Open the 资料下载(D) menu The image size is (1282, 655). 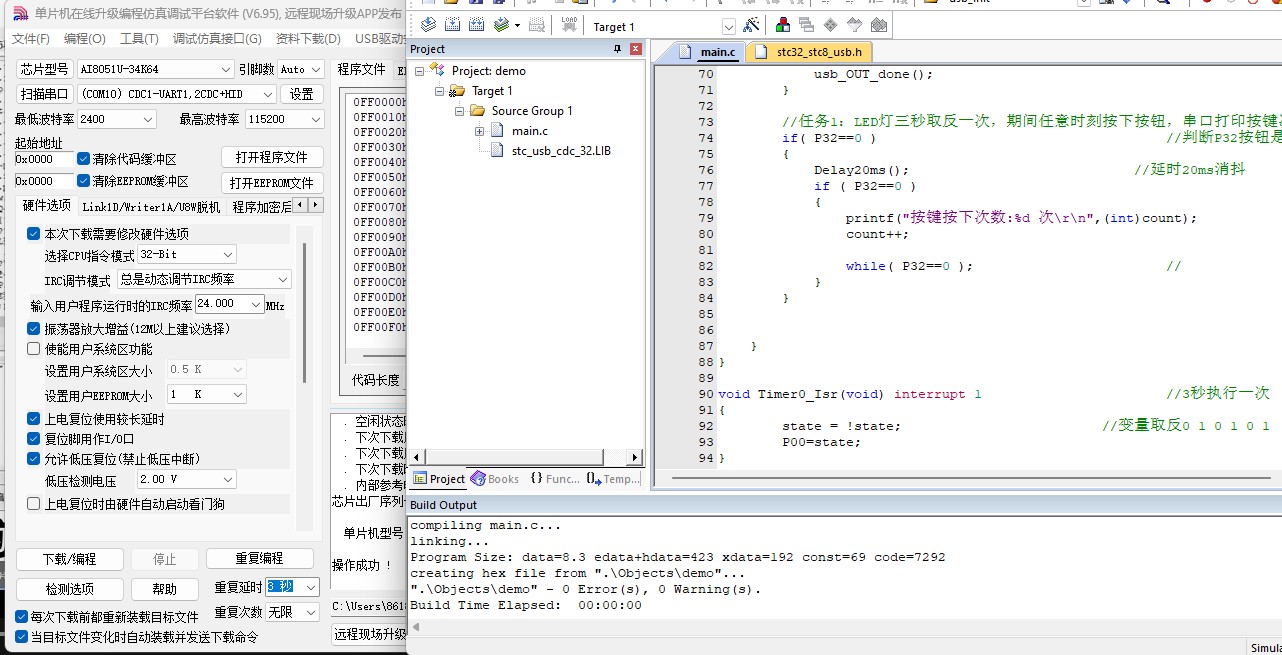click(x=308, y=39)
